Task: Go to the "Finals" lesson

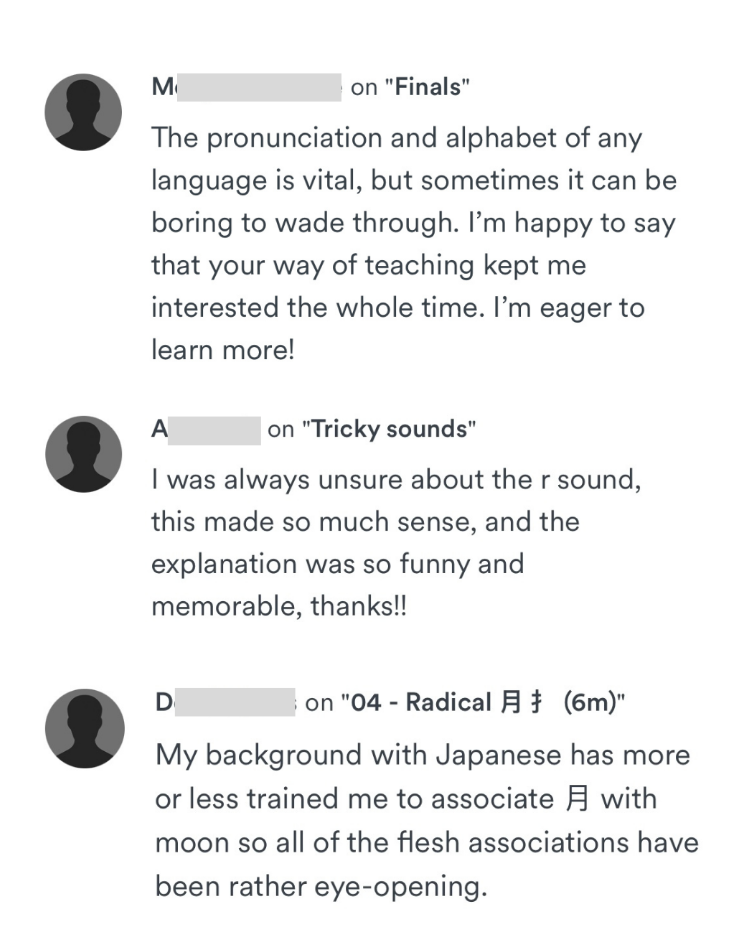Action: (x=428, y=88)
